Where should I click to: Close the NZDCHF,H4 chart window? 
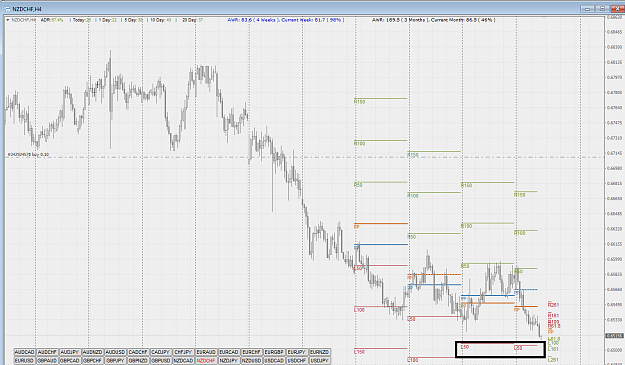coord(617,9)
